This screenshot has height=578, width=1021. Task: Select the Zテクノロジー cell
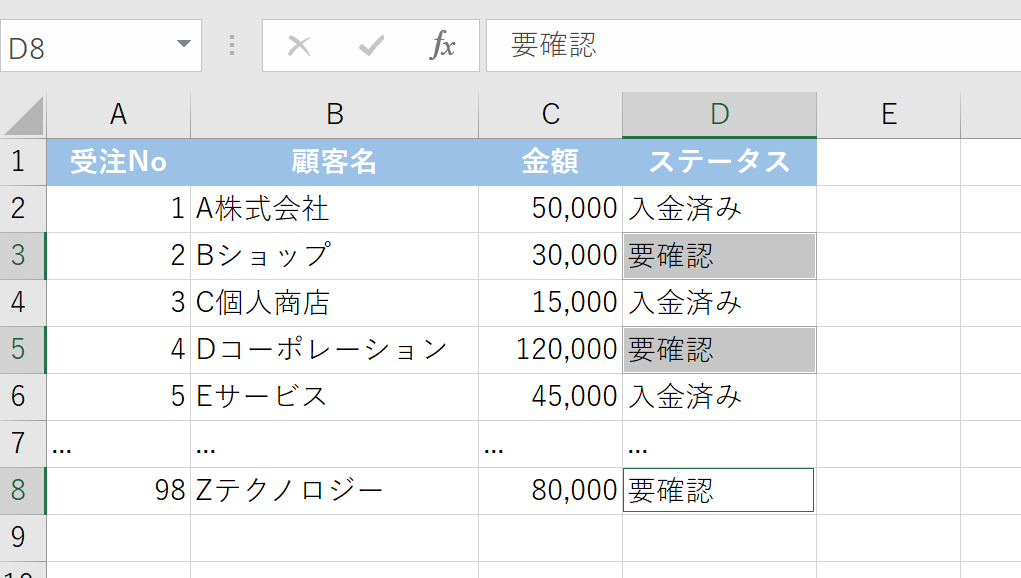coord(334,491)
